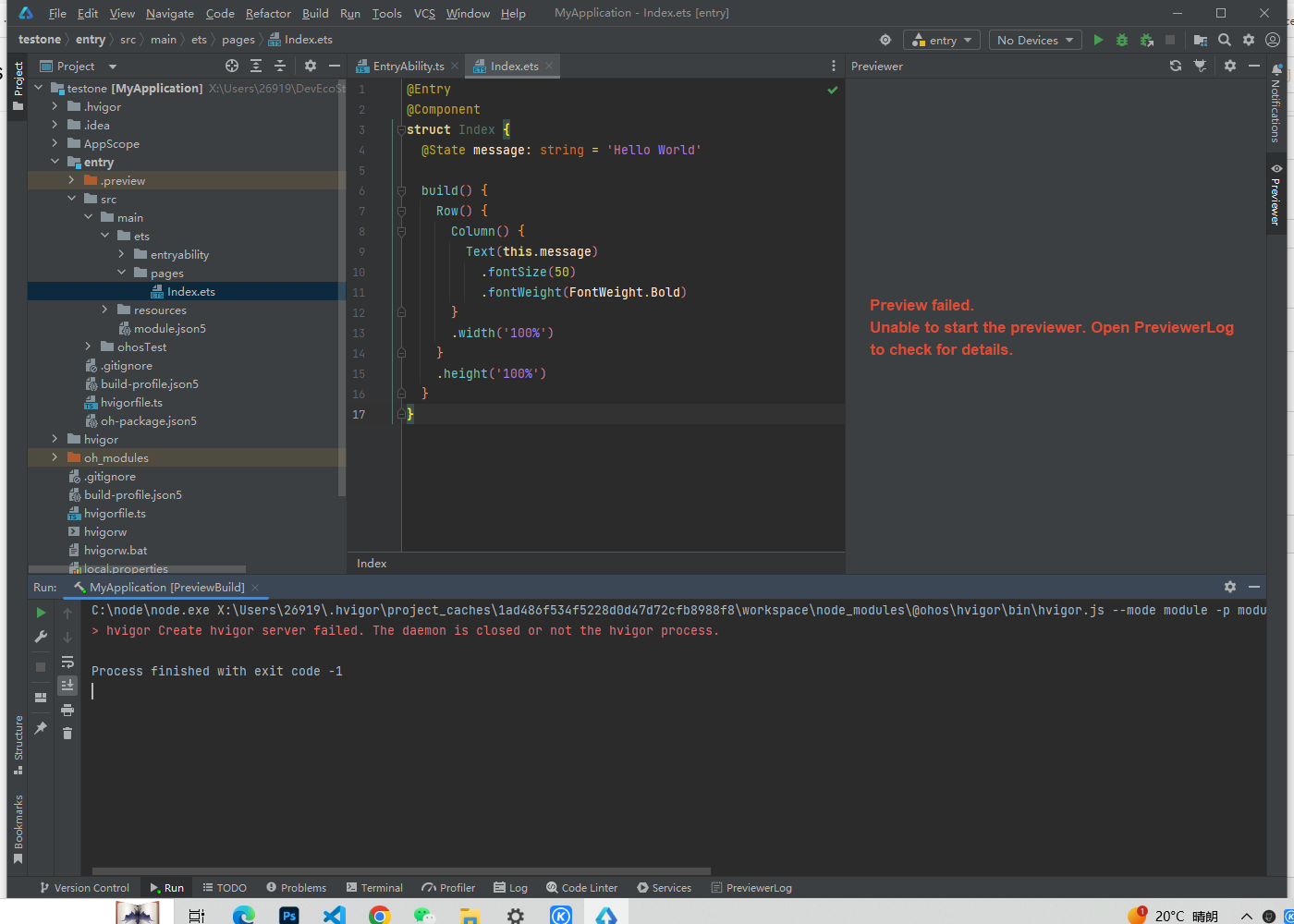Collapse the entry module folder

click(55, 162)
